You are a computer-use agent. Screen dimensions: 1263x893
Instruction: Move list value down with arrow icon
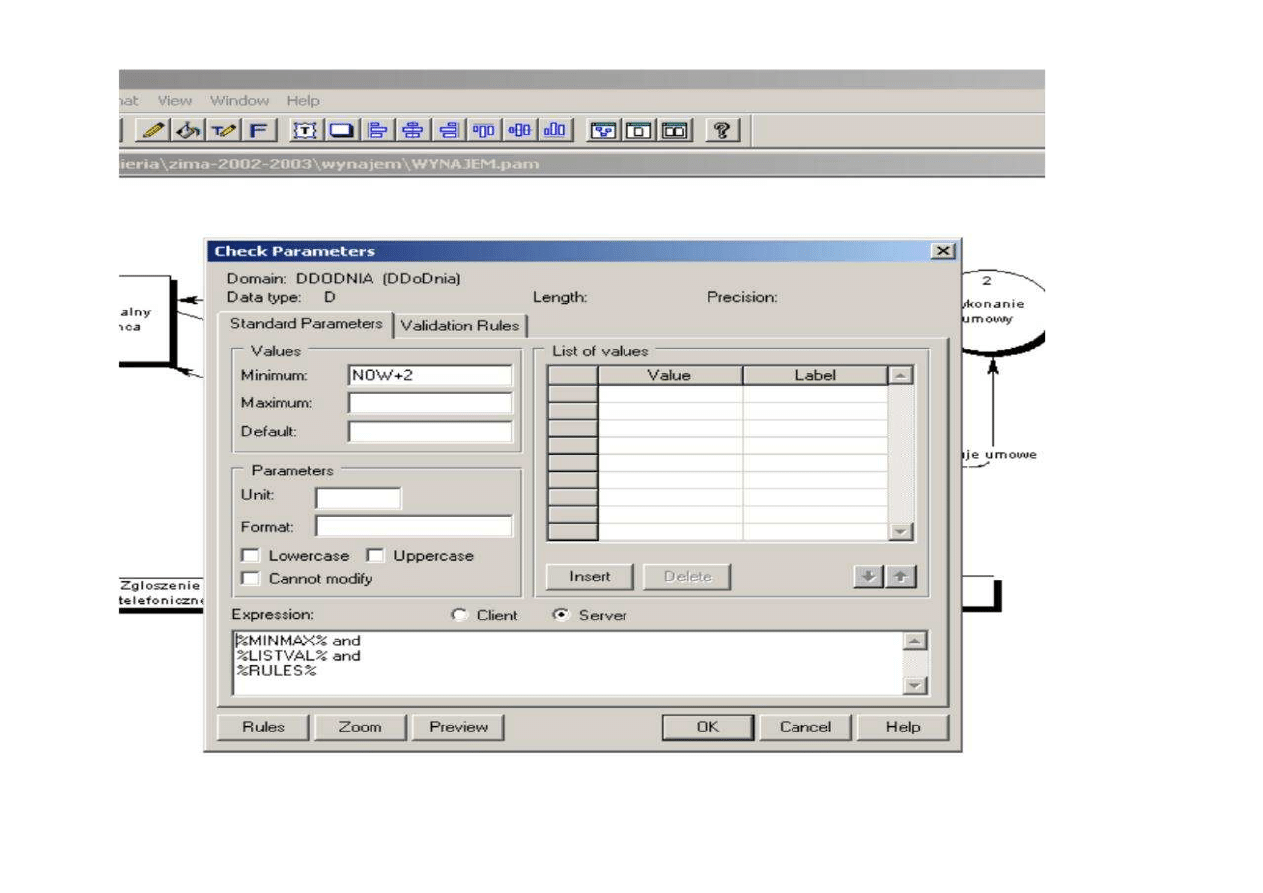[867, 577]
